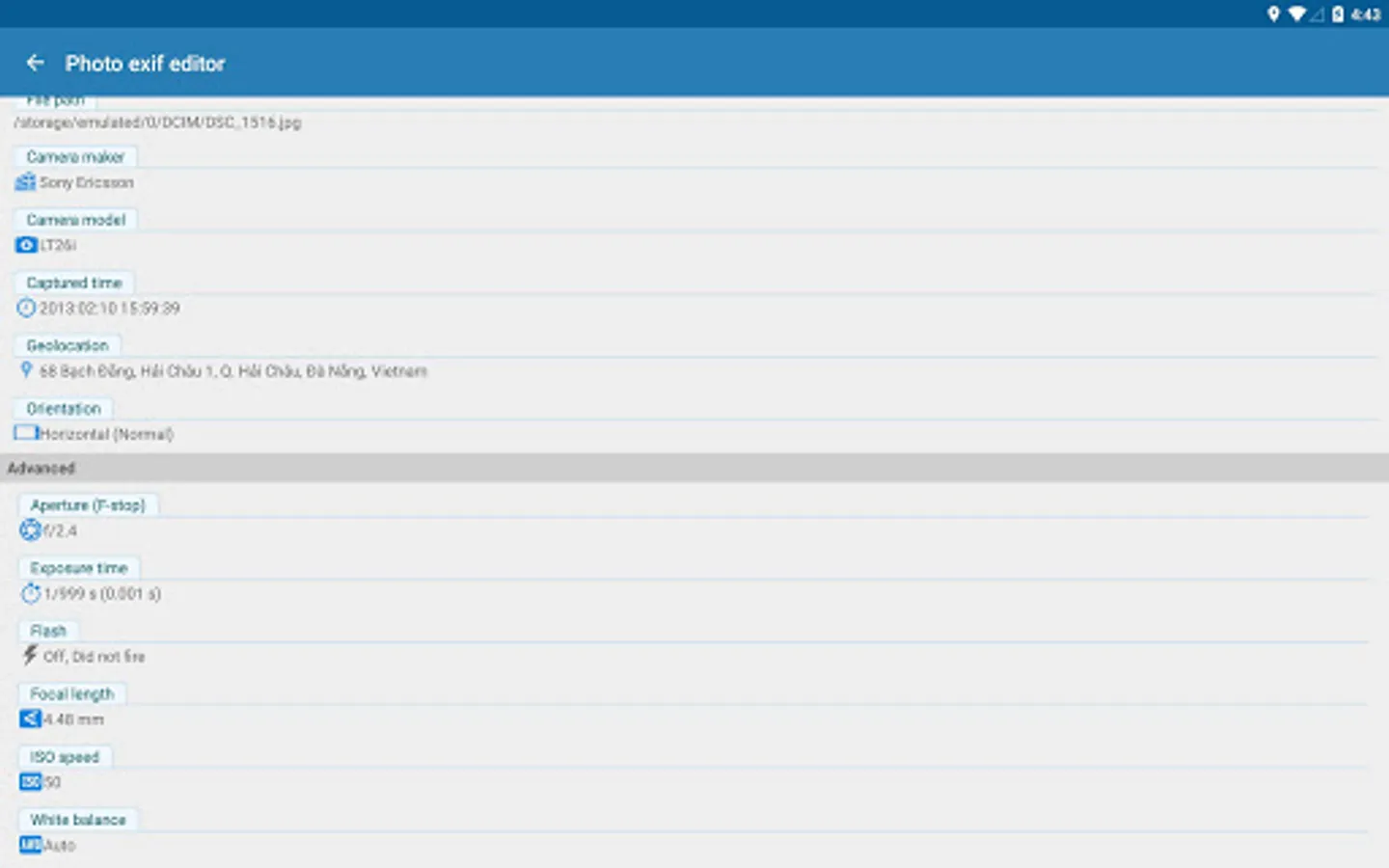The image size is (1389, 868).
Task: Click the ISO speed icon
Action: [30, 782]
